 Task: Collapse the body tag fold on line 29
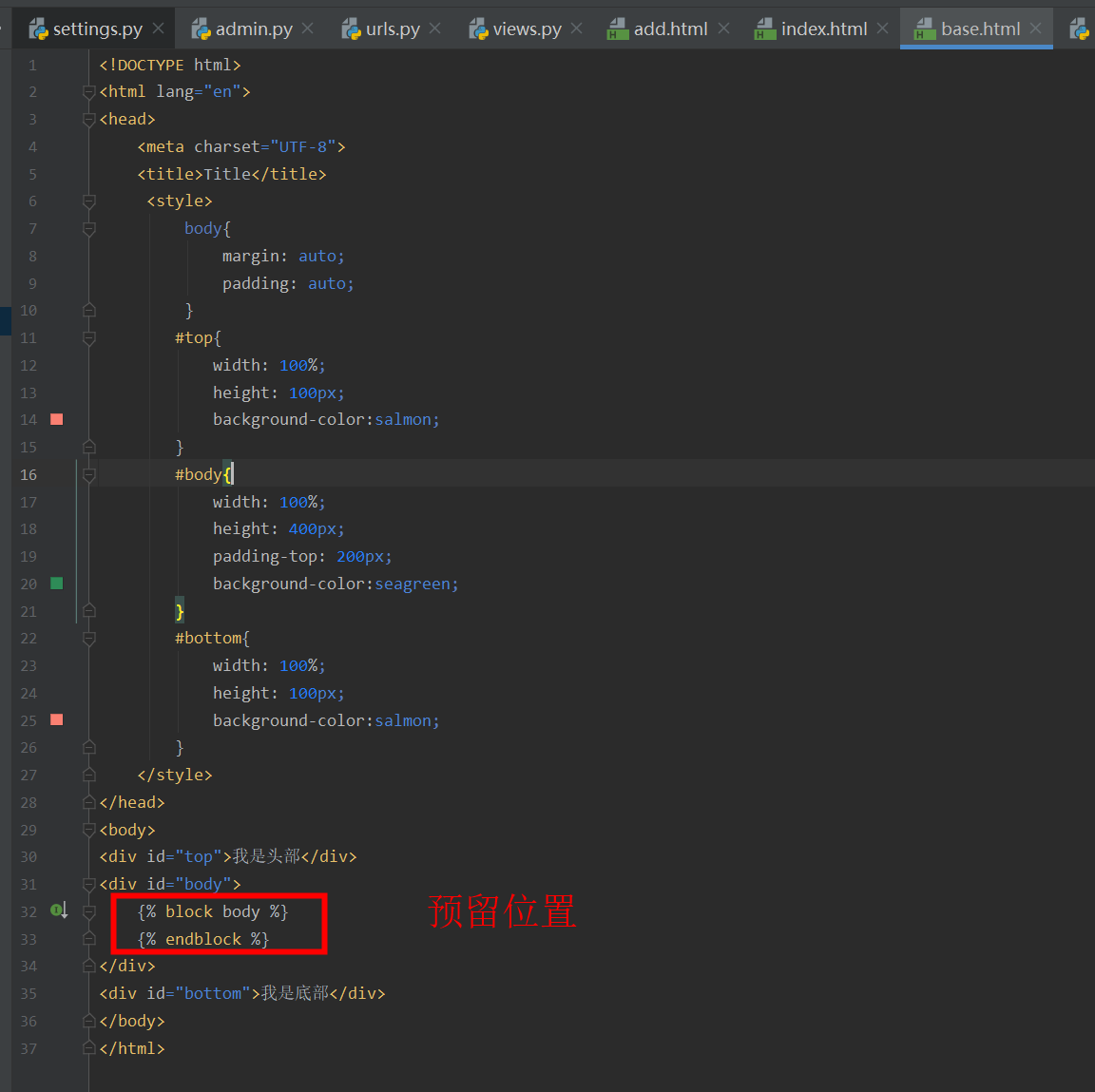tap(88, 830)
